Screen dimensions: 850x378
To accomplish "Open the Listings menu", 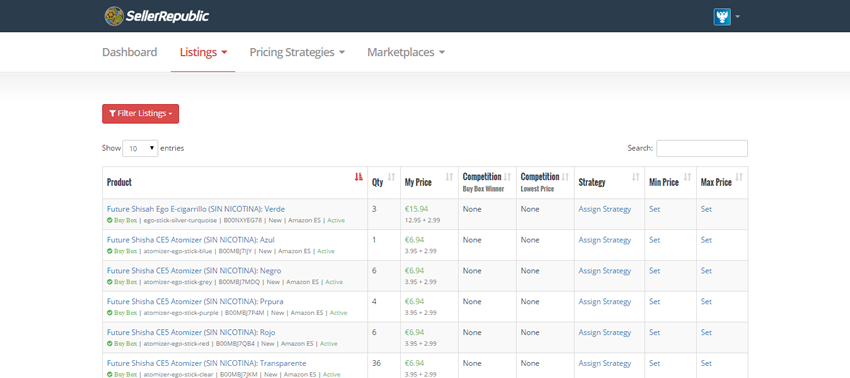I will pos(203,52).
